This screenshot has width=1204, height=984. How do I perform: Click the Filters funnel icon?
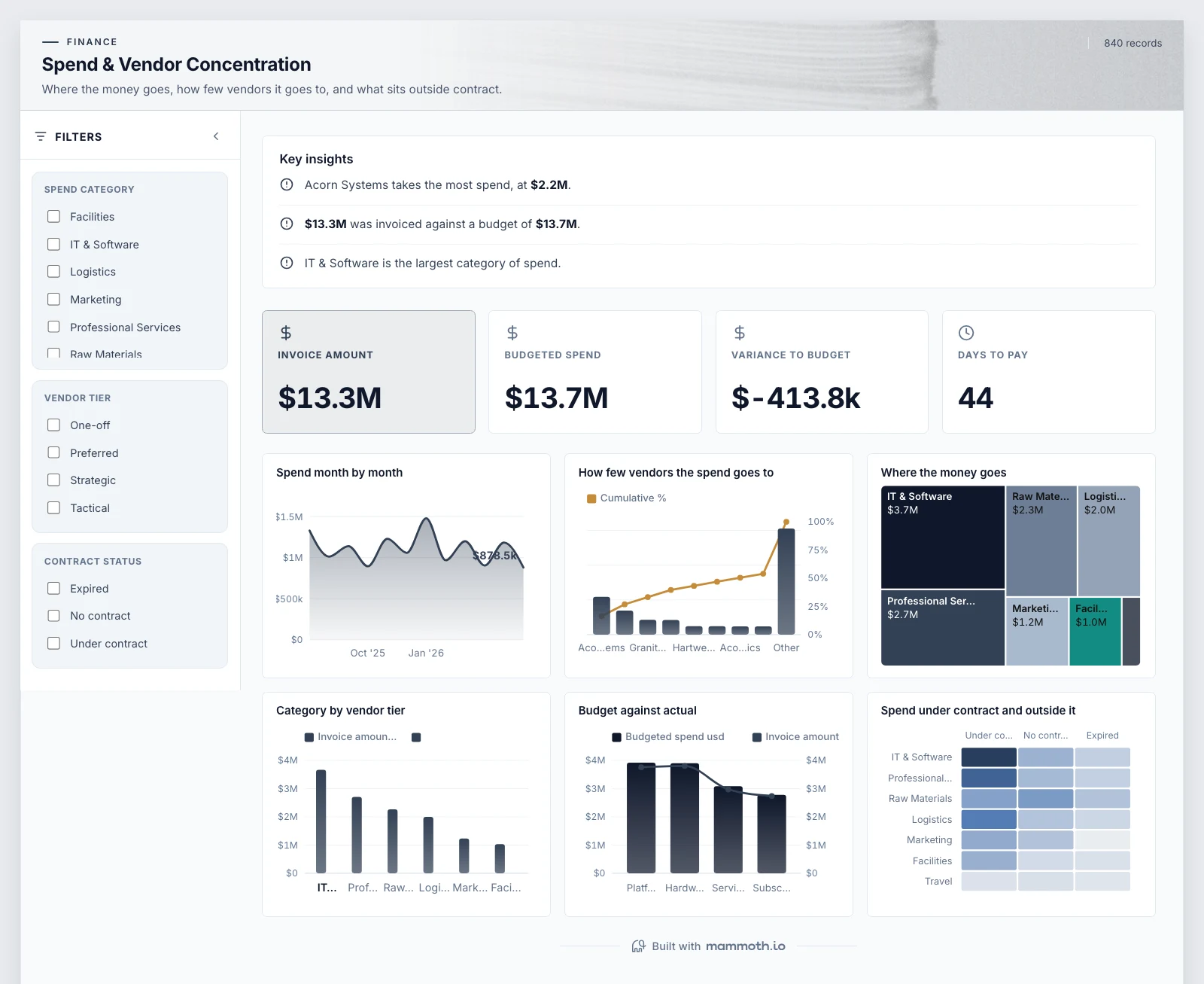41,136
